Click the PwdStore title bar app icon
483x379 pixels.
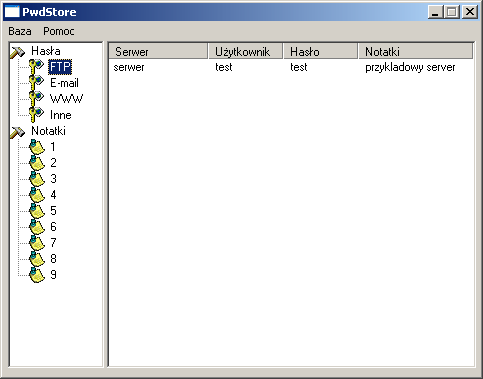click(x=12, y=12)
